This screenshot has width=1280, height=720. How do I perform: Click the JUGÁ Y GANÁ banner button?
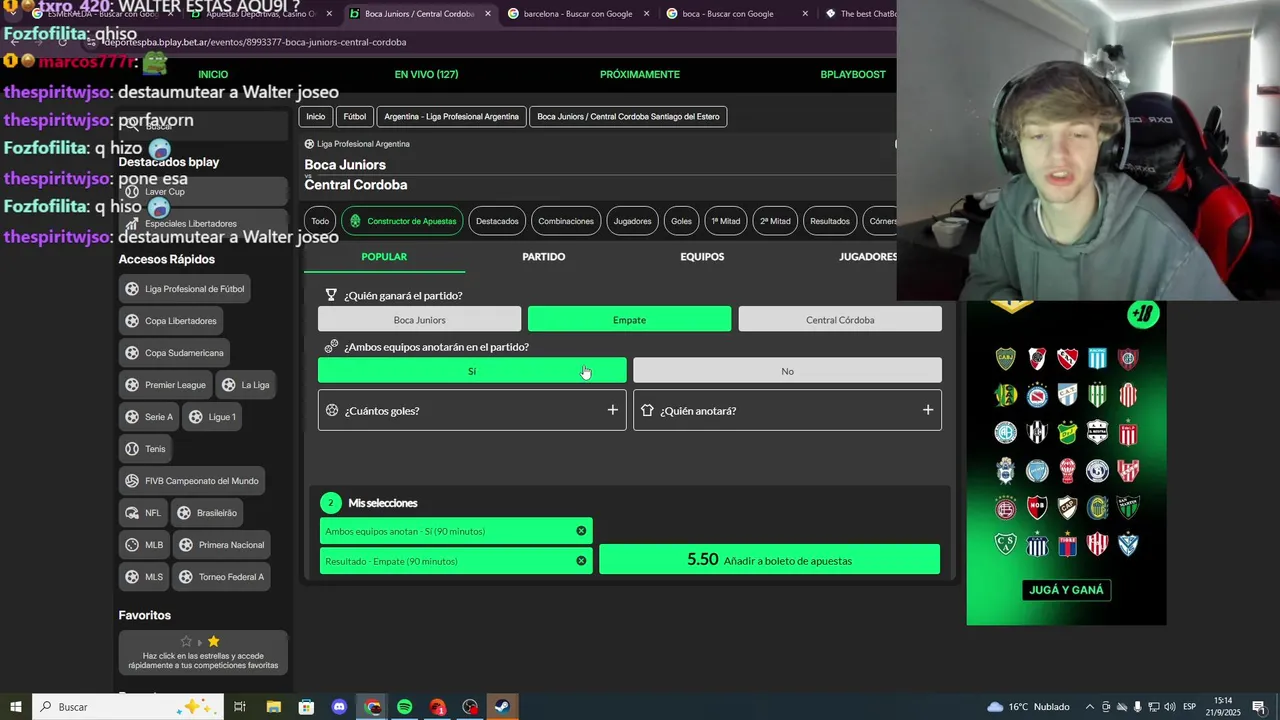tap(1066, 590)
